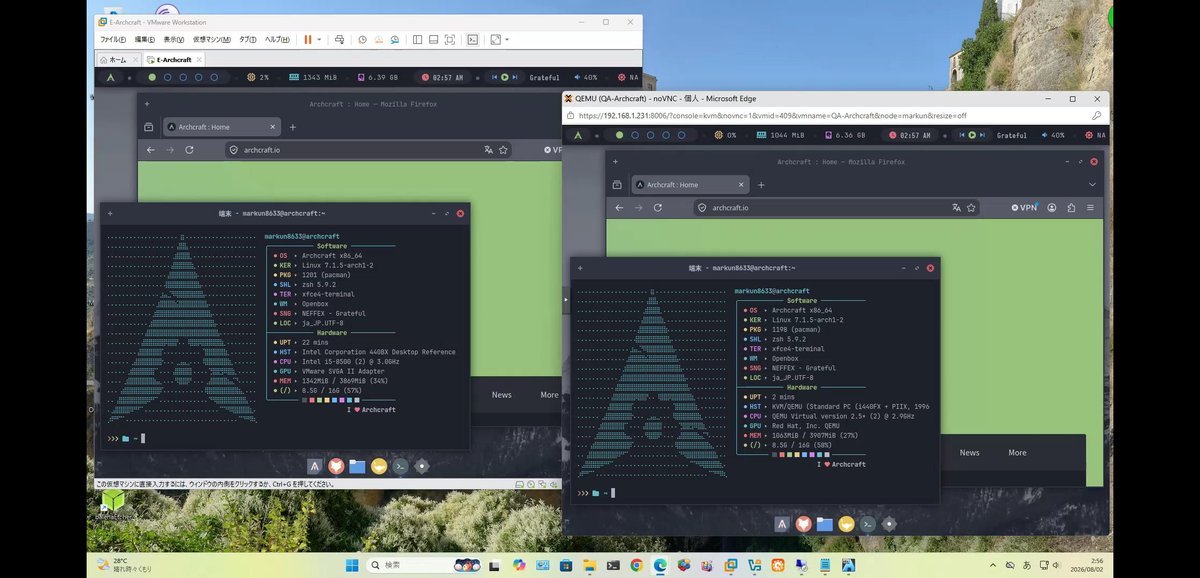Skip to next track in VMware guest

click(x=517, y=77)
